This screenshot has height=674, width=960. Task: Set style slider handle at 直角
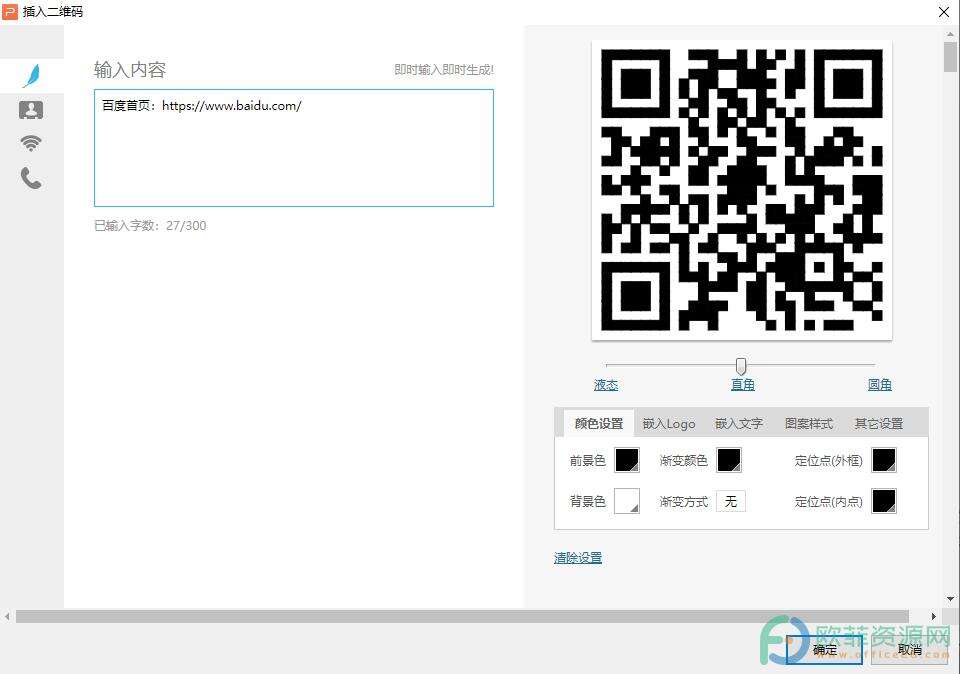click(x=741, y=366)
